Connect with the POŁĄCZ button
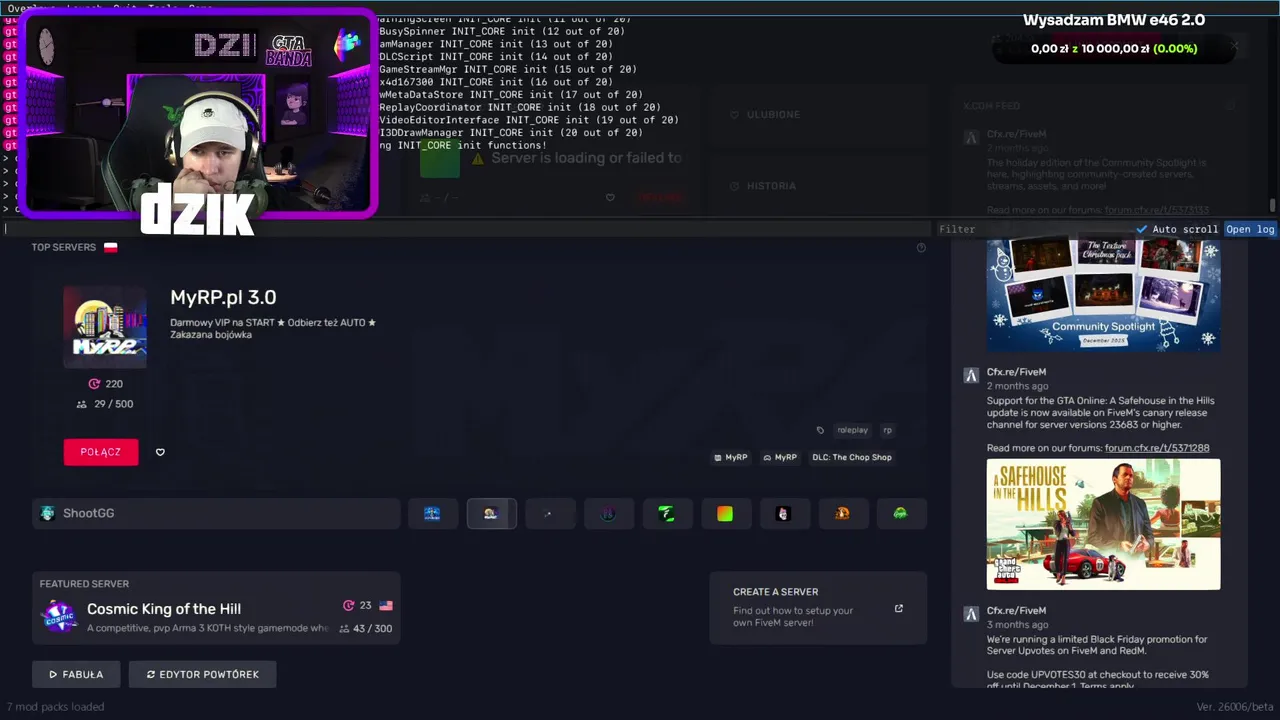Viewport: 1280px width, 720px height. (101, 452)
